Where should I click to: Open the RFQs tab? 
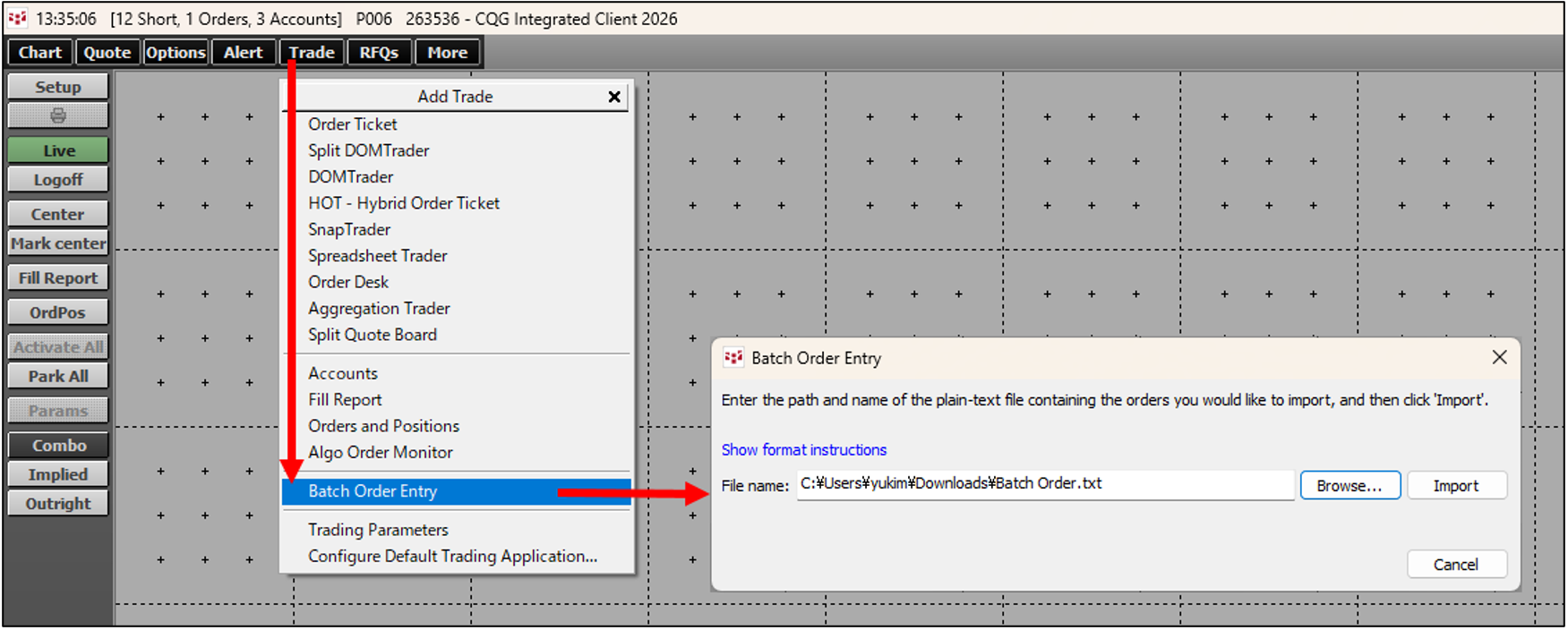coord(379,53)
